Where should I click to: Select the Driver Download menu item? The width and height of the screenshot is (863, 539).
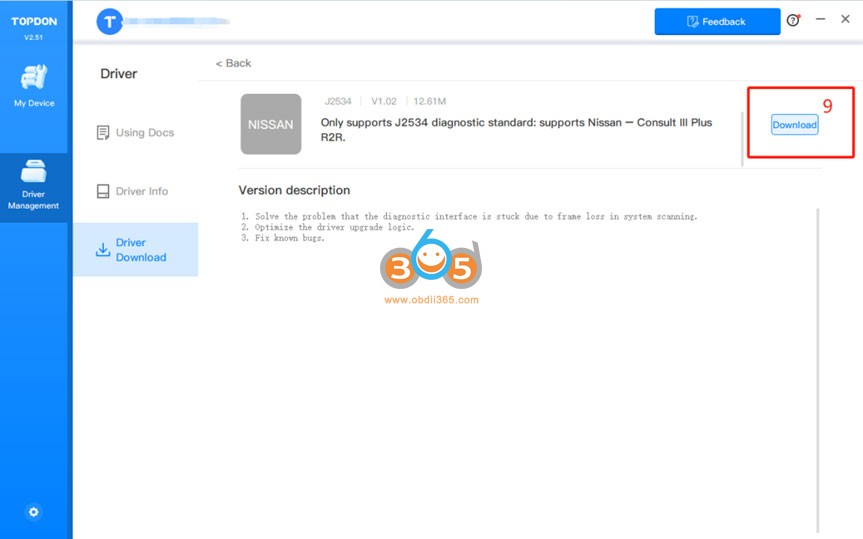pos(135,249)
